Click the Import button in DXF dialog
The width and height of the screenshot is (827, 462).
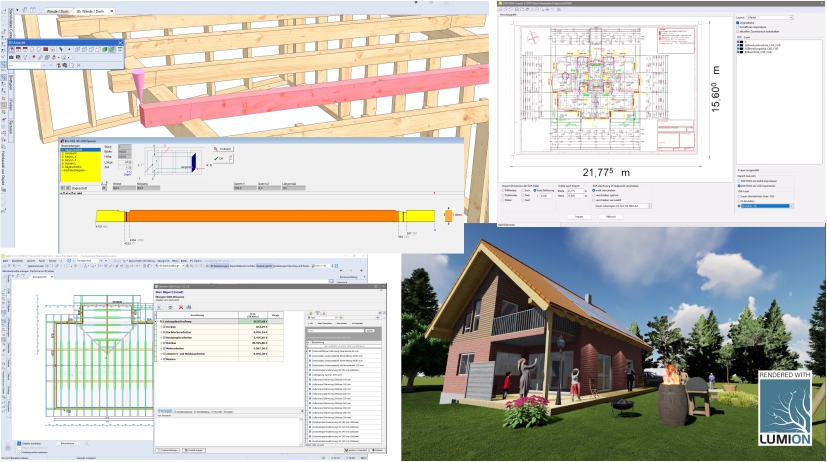click(x=578, y=216)
